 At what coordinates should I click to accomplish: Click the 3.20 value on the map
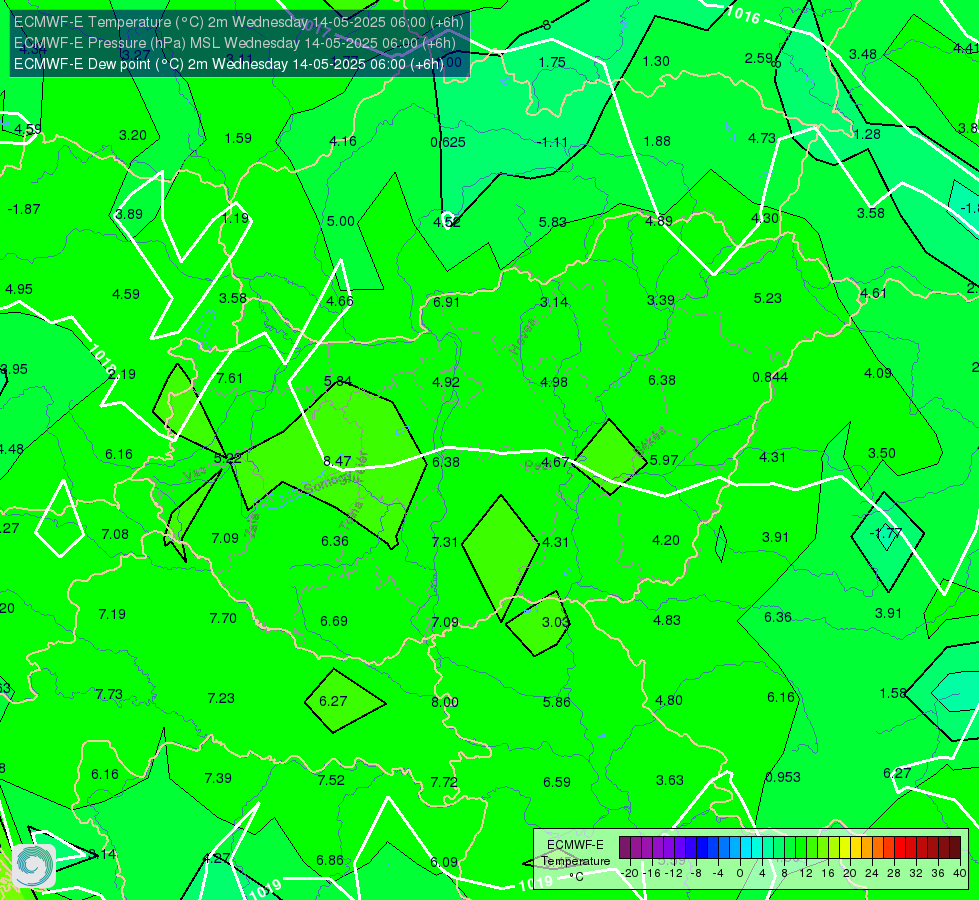[132, 136]
